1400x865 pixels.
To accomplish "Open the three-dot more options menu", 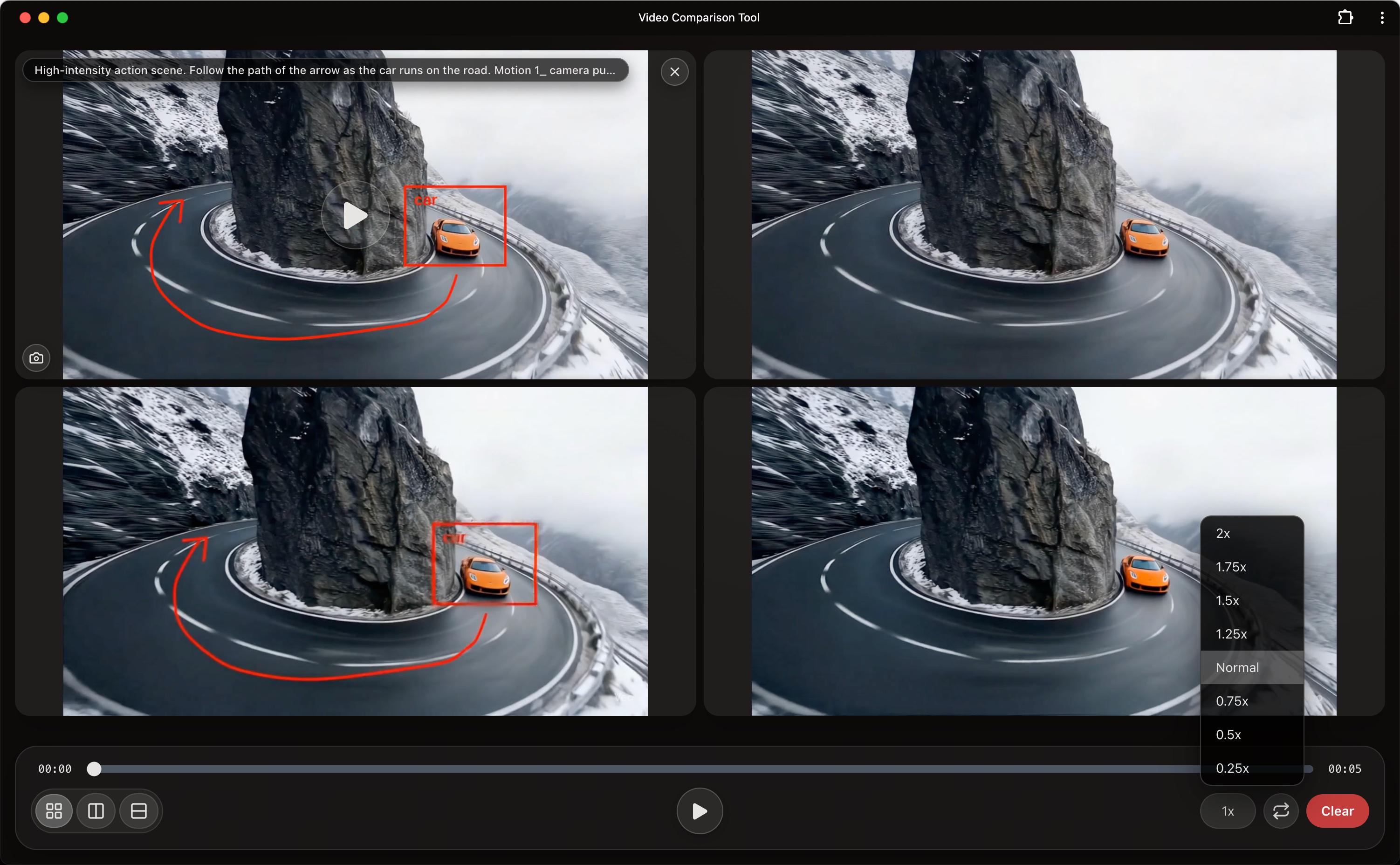I will [1382, 18].
